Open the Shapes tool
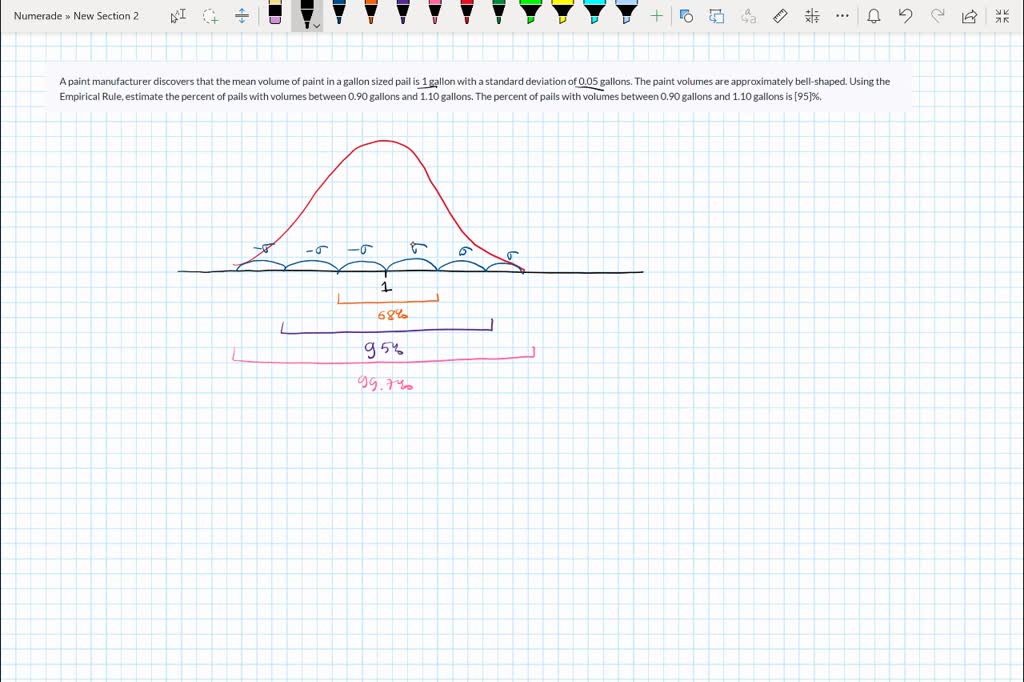The width and height of the screenshot is (1024, 682). click(x=686, y=16)
